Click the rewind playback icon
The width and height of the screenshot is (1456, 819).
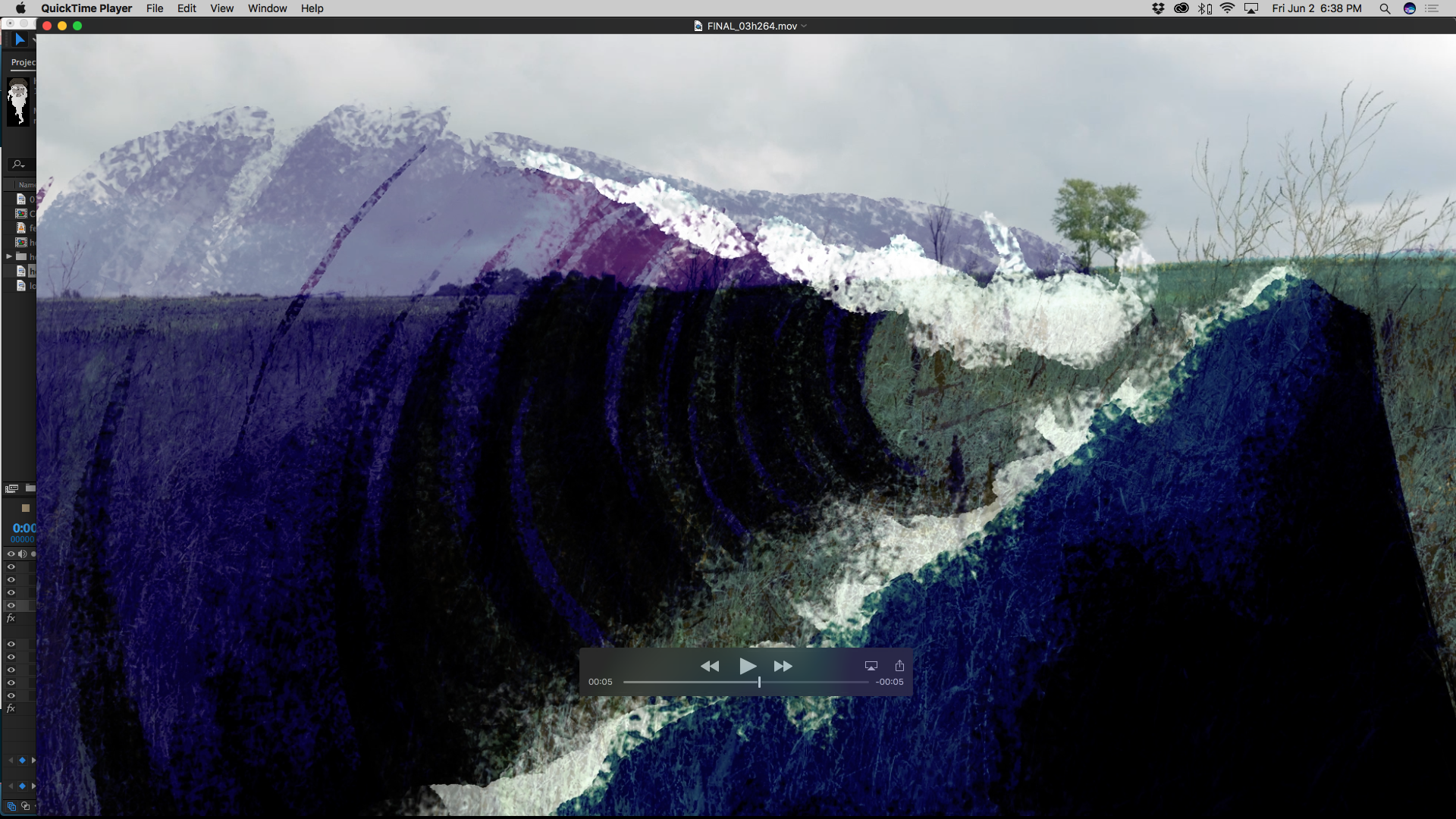pos(709,667)
